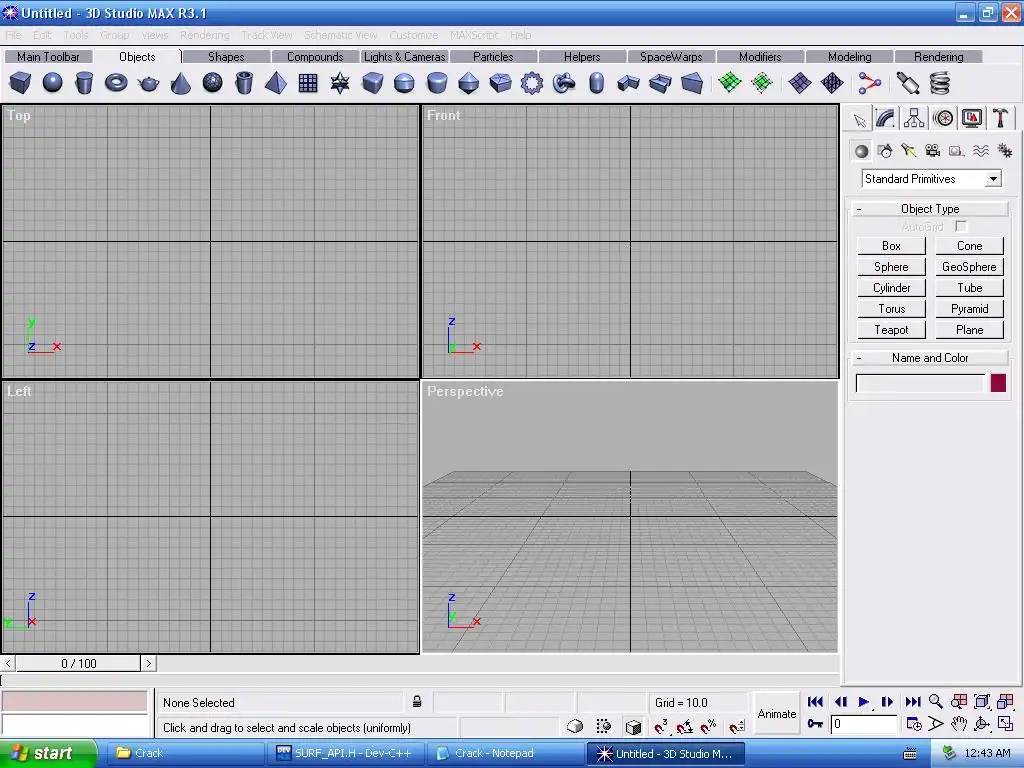Screen dimensions: 1024x768
Task: Select the Box icon on the Objects shelf
Action: click(20, 83)
